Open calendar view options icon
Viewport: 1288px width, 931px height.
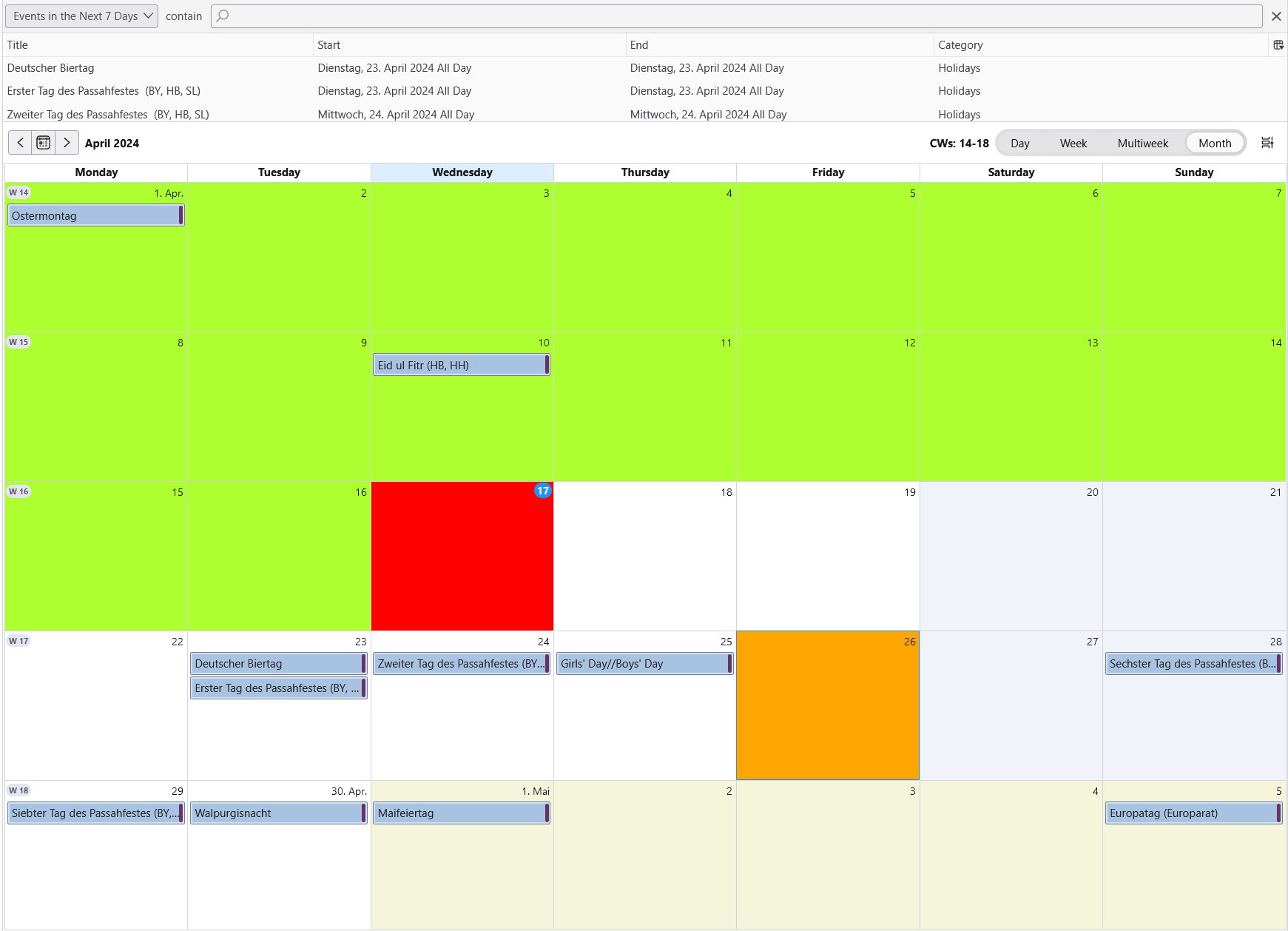click(x=1267, y=143)
